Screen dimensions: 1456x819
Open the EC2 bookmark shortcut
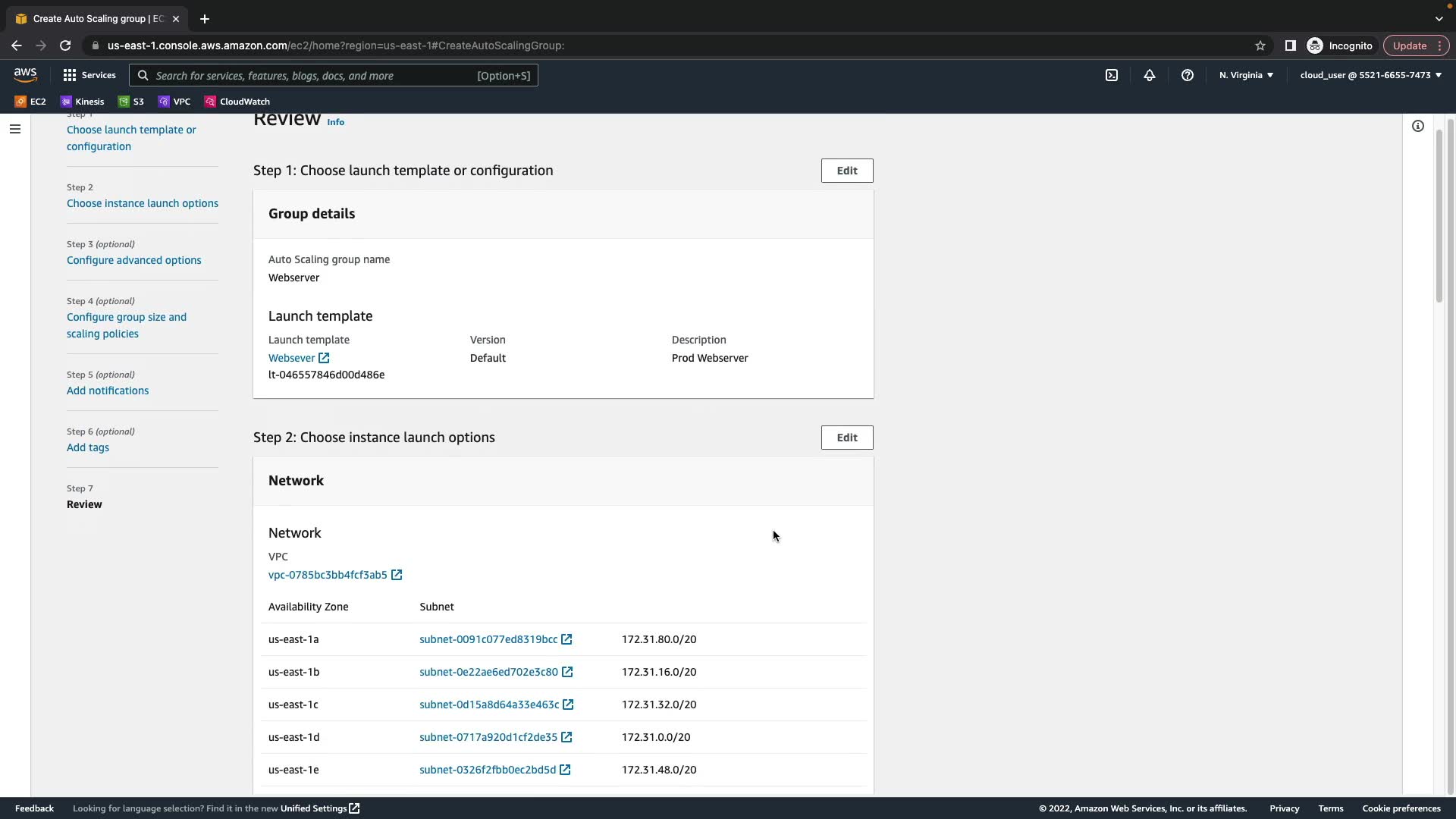click(30, 102)
